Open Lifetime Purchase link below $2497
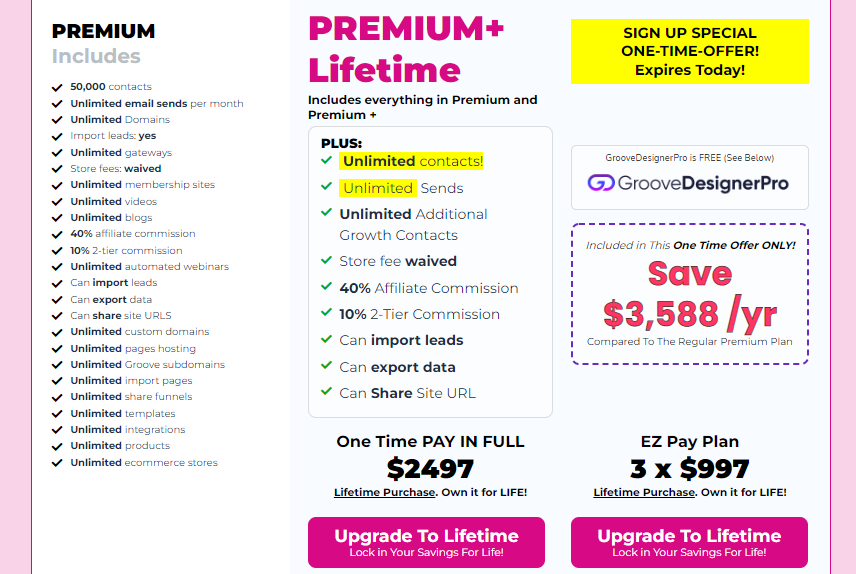The width and height of the screenshot is (856, 574). click(385, 492)
